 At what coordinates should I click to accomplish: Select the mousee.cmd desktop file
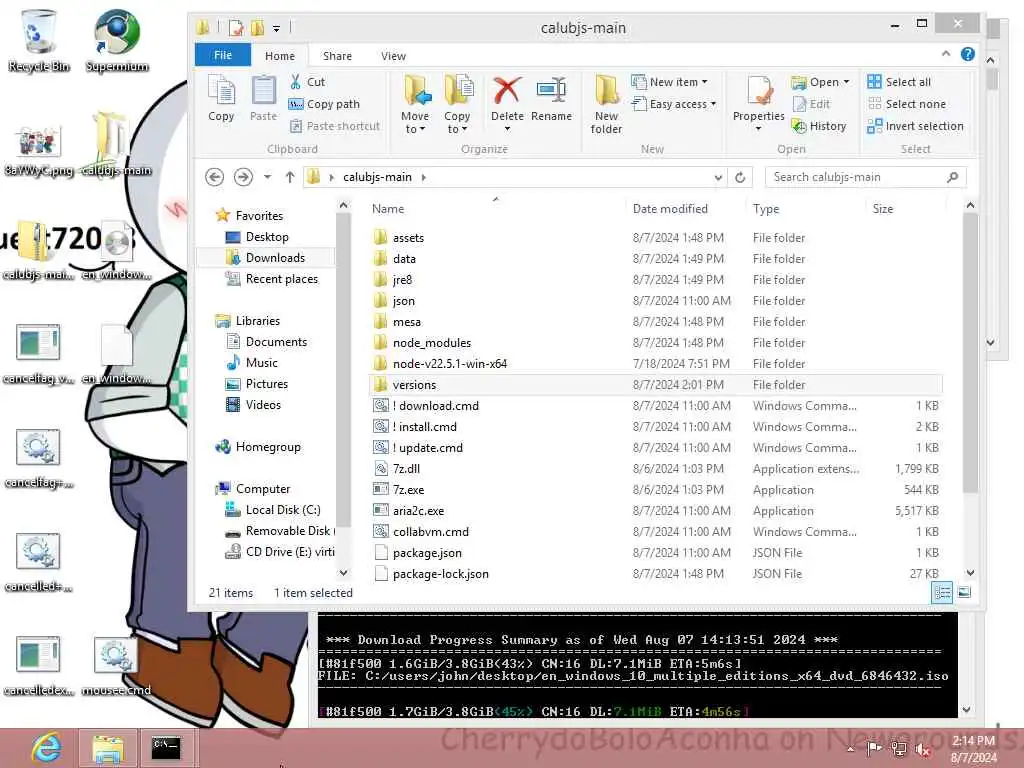point(116,666)
